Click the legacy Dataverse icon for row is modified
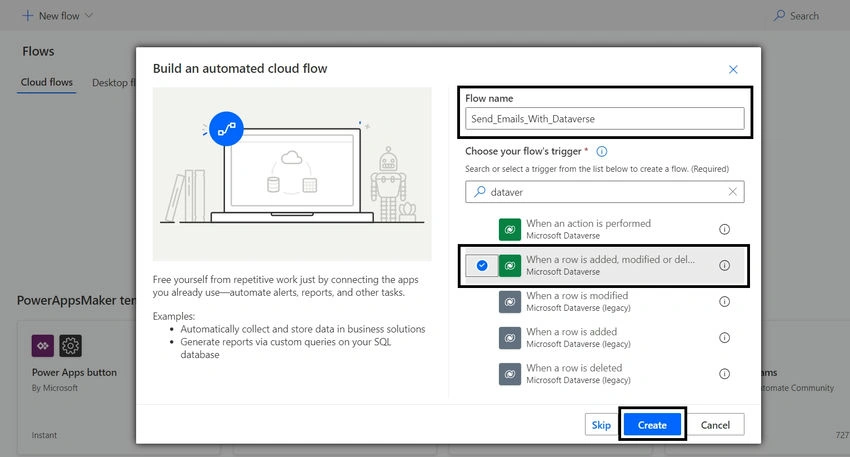850x457 pixels. (510, 302)
